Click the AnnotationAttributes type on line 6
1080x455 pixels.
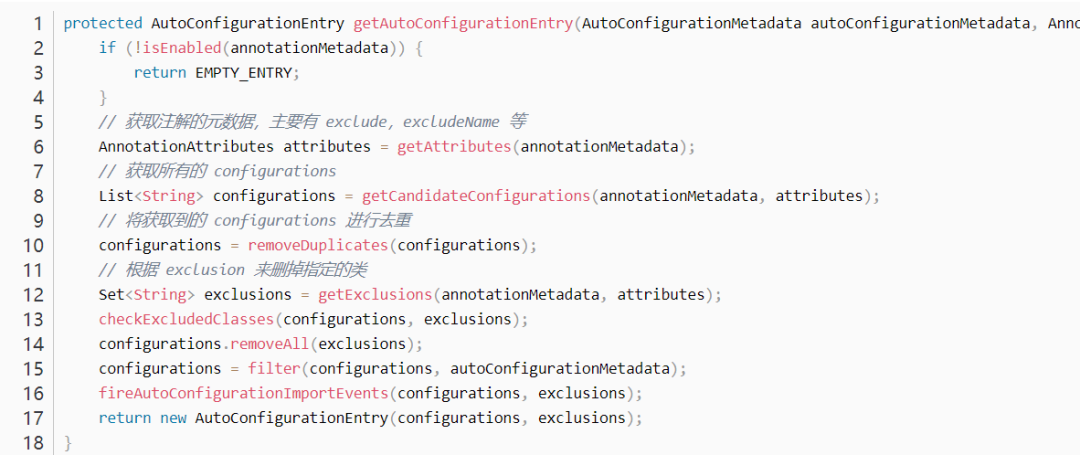(x=186, y=147)
